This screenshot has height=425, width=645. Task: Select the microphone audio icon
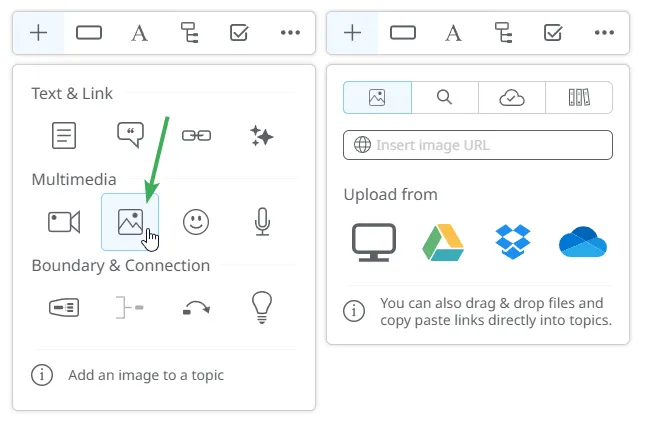(x=262, y=222)
